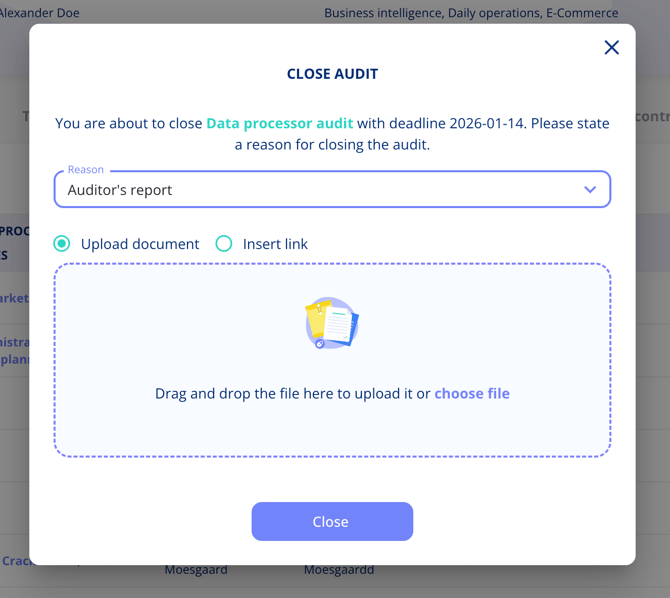Click the Reason field label
The image size is (670, 598).
click(x=86, y=170)
